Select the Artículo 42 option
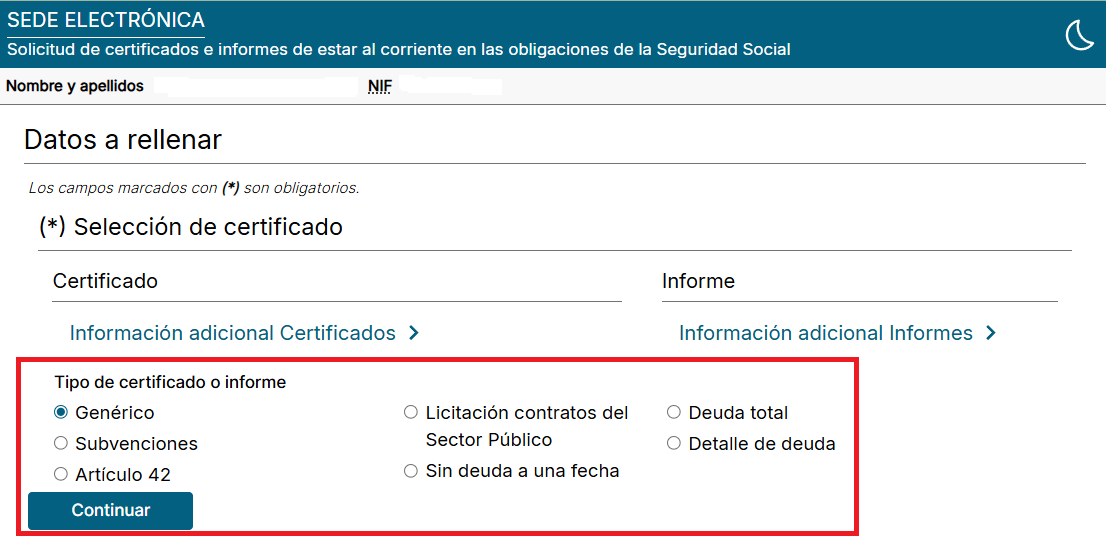This screenshot has height=538, width=1106. click(61, 474)
